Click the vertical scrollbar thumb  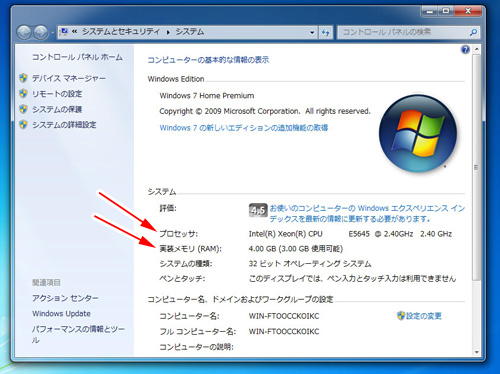[x=477, y=167]
